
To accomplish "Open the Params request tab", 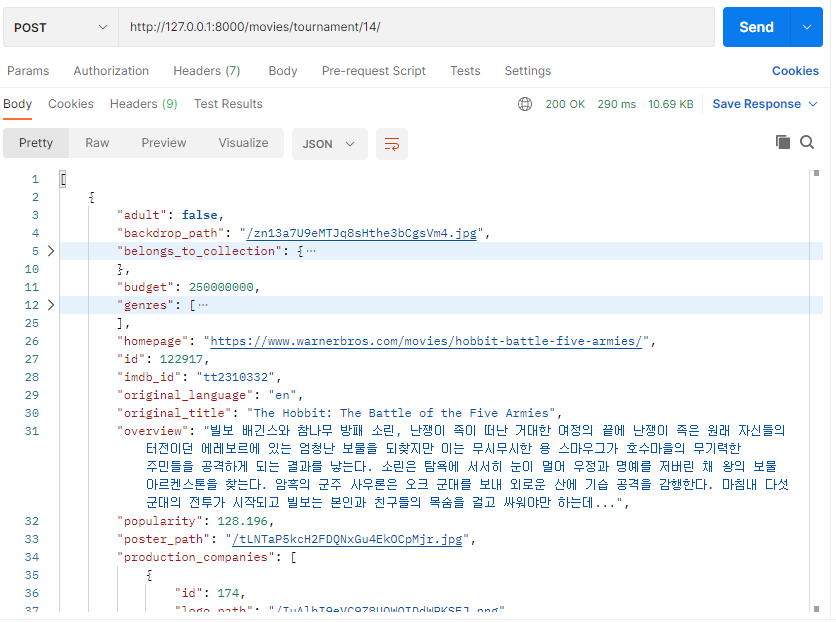I will coord(28,71).
